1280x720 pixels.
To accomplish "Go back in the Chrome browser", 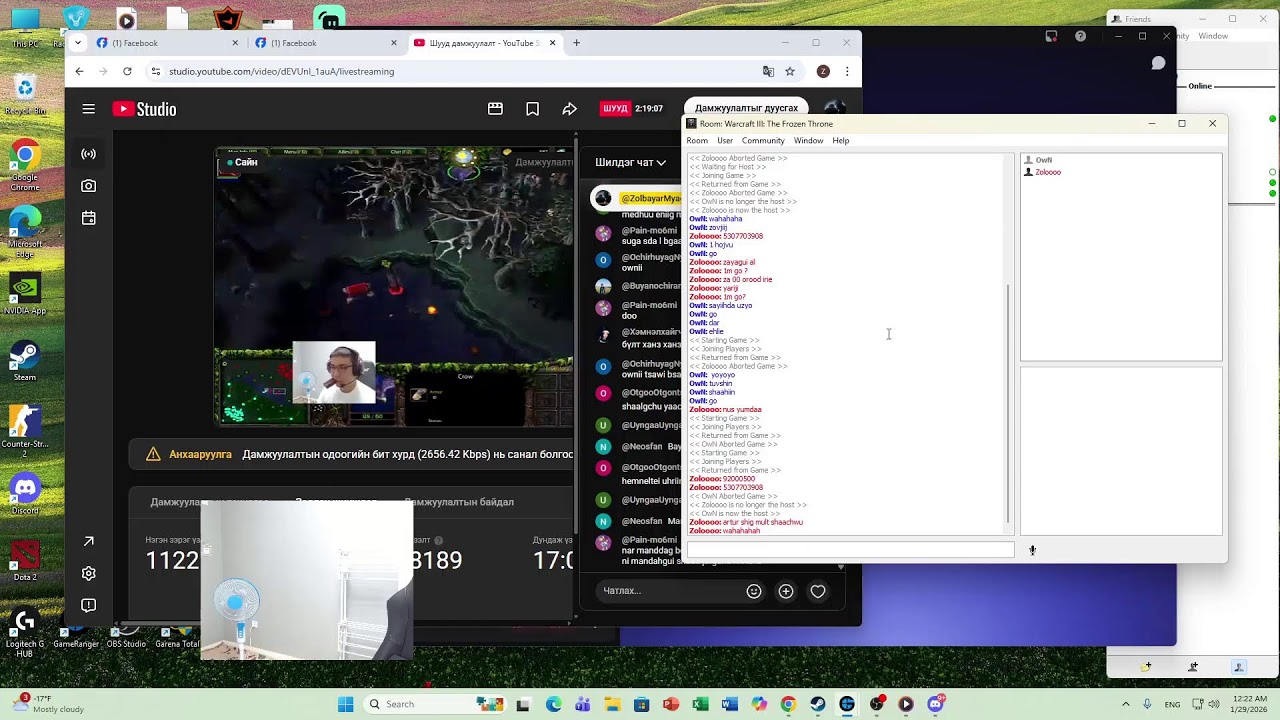I will (79, 71).
